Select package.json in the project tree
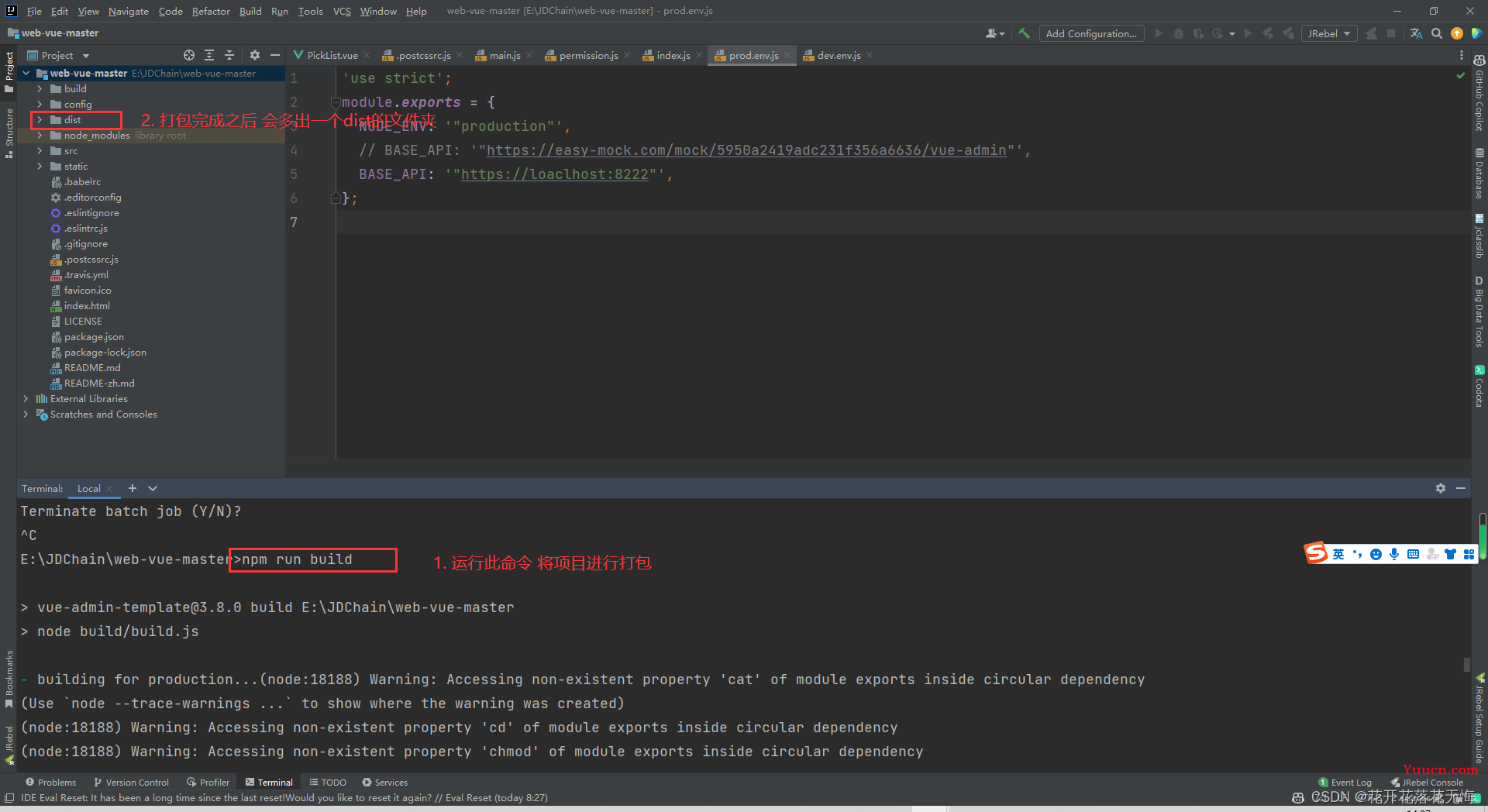Screen dimensions: 1488x812 [94, 337]
